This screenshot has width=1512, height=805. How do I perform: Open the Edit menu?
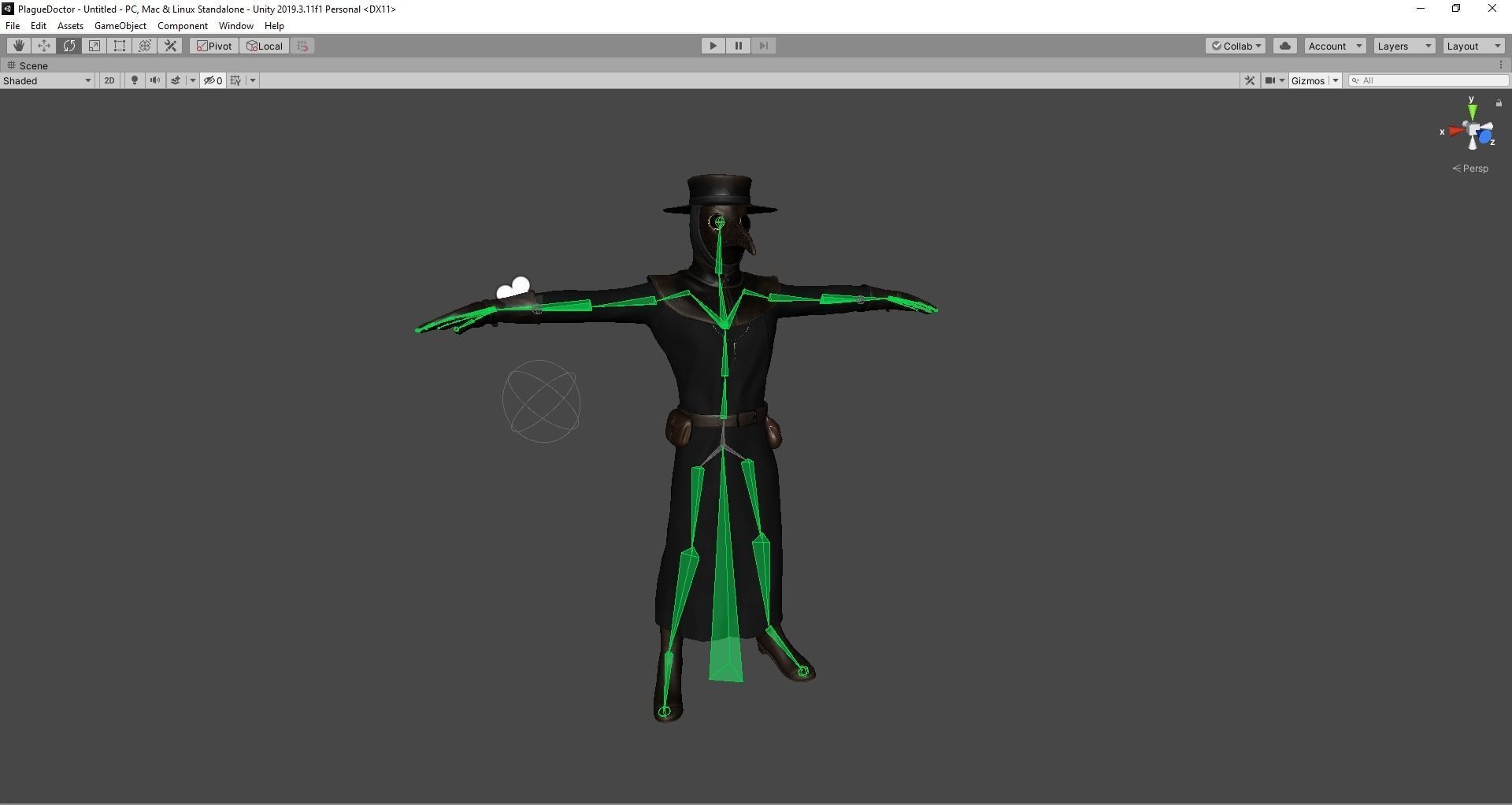click(x=39, y=26)
